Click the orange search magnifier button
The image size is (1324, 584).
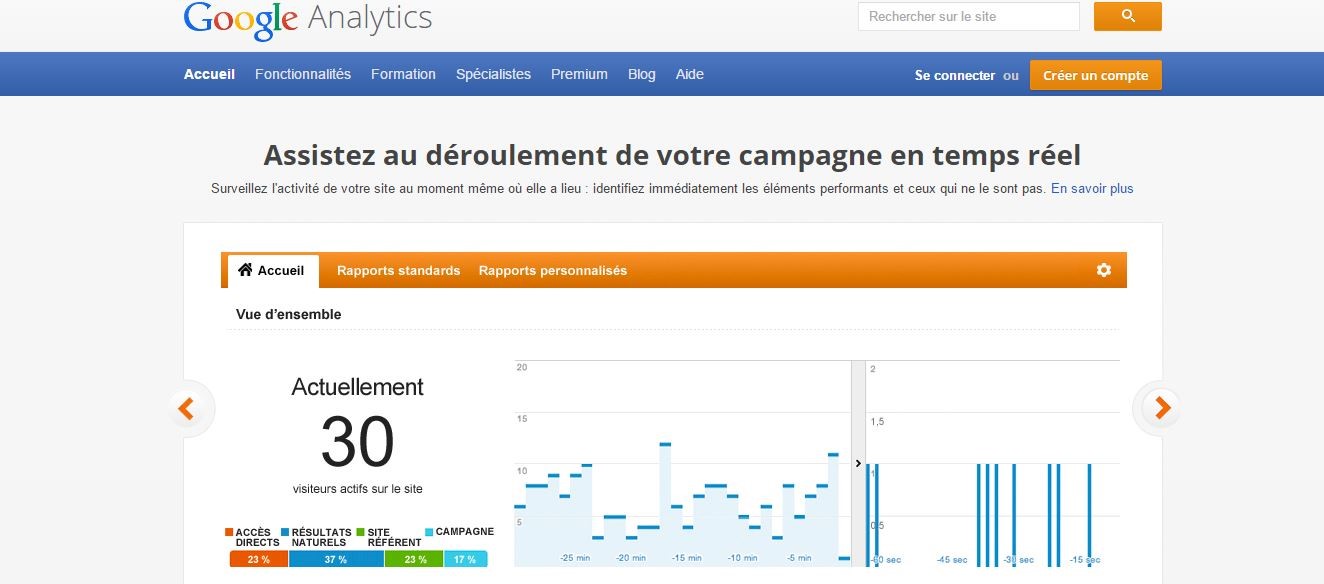[x=1127, y=16]
